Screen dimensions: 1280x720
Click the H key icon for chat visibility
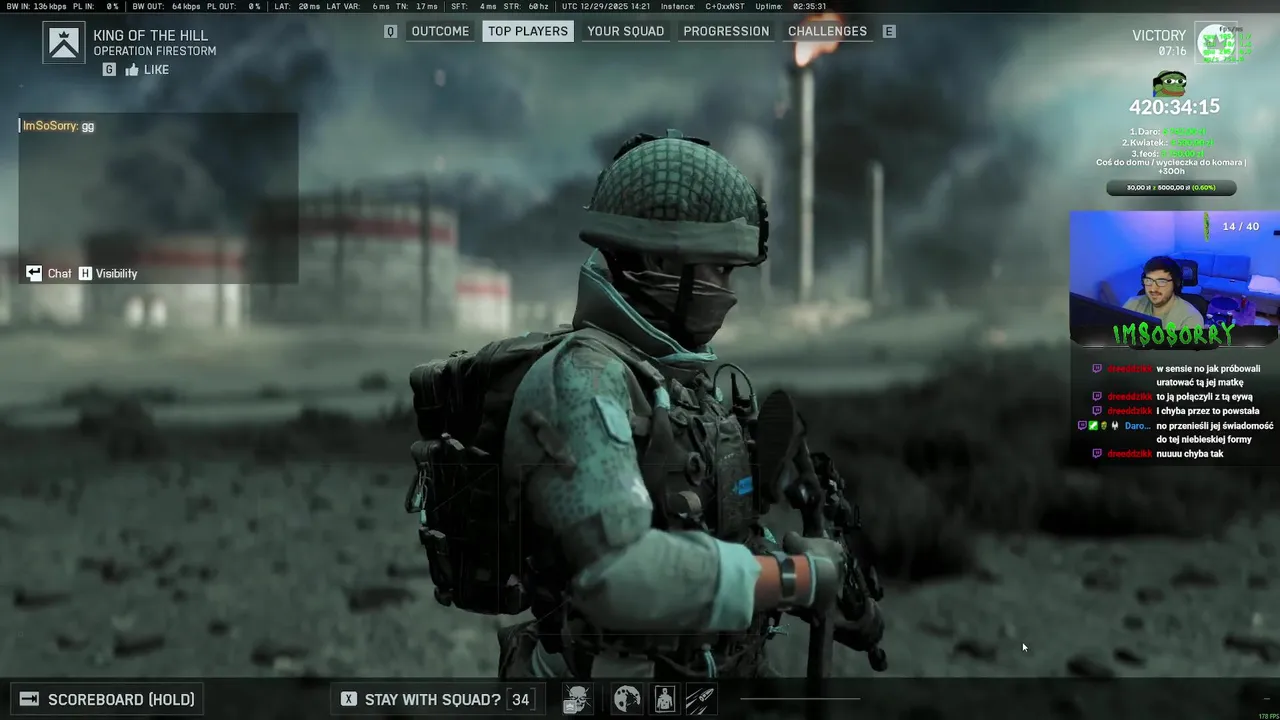pos(85,273)
